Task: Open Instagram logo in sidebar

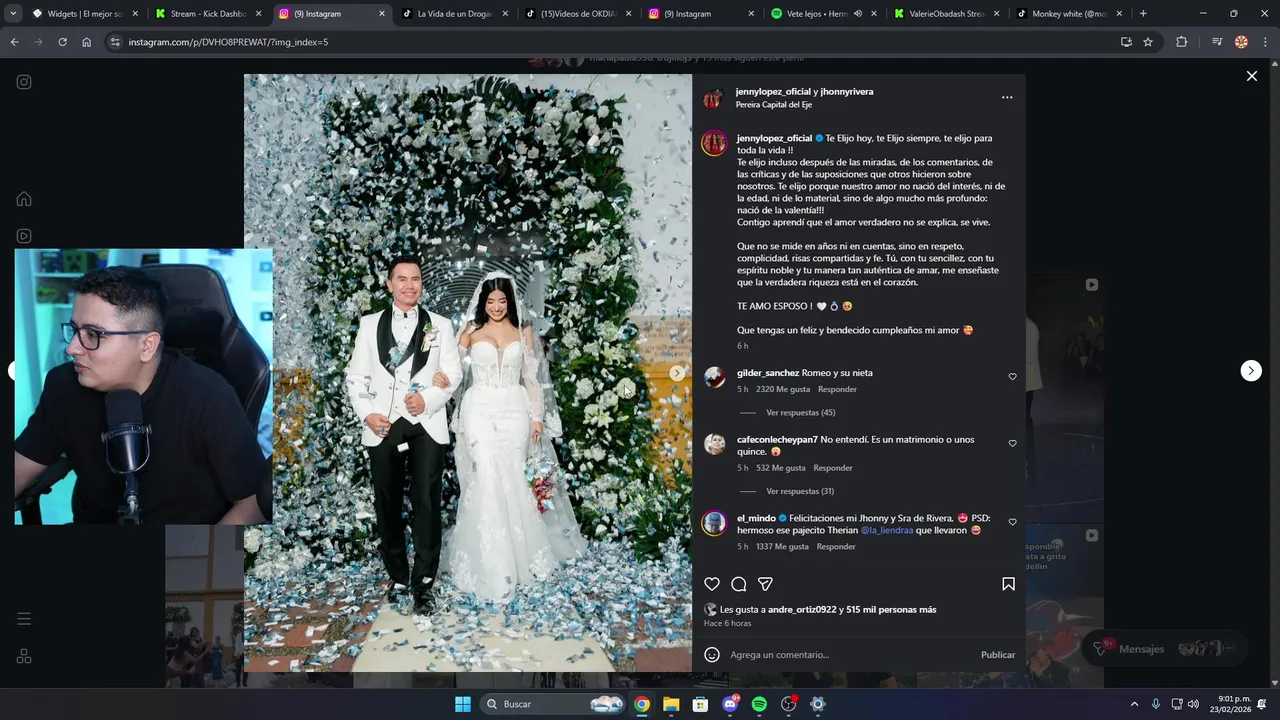Action: click(x=24, y=82)
